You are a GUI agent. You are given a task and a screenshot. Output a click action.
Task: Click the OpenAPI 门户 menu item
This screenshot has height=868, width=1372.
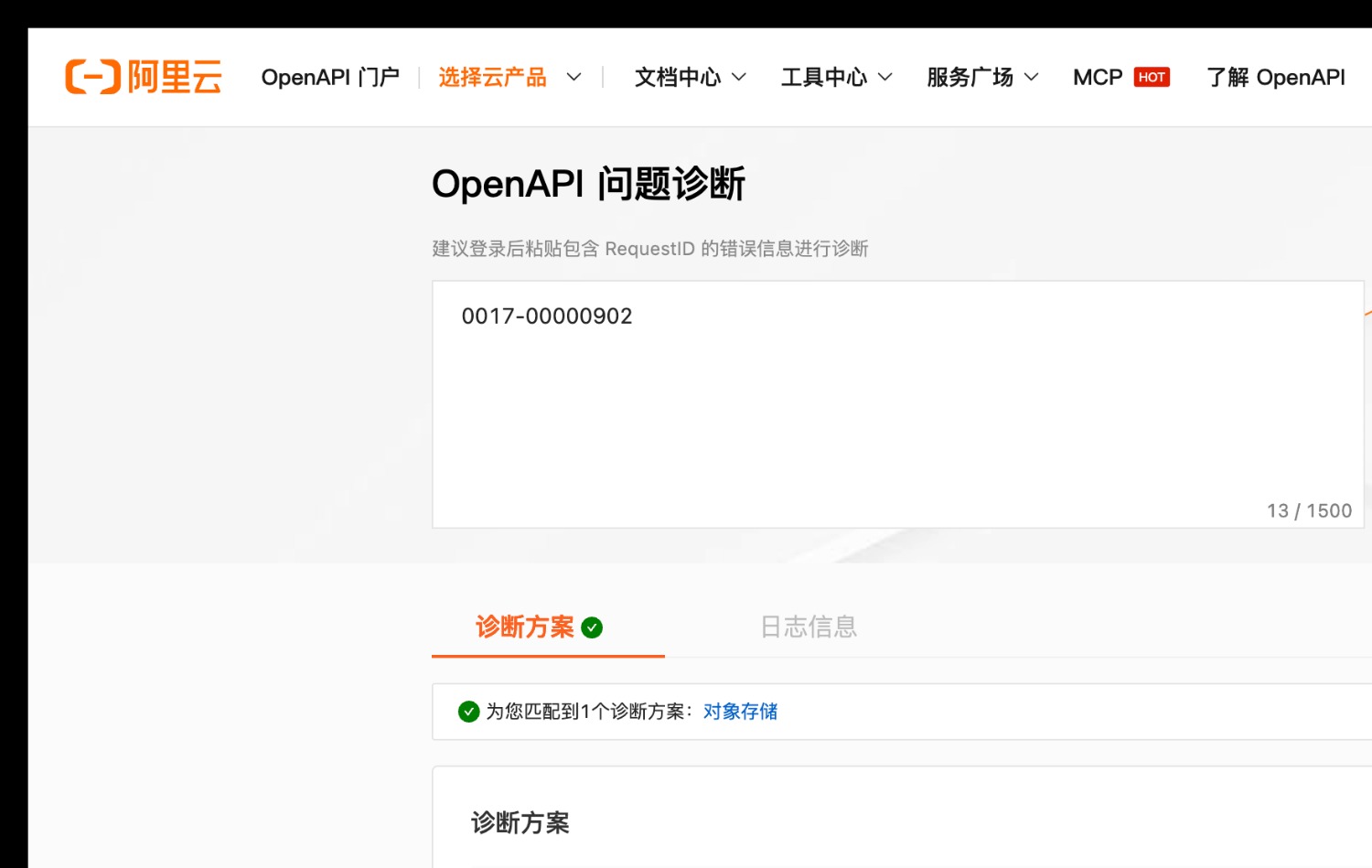point(331,78)
